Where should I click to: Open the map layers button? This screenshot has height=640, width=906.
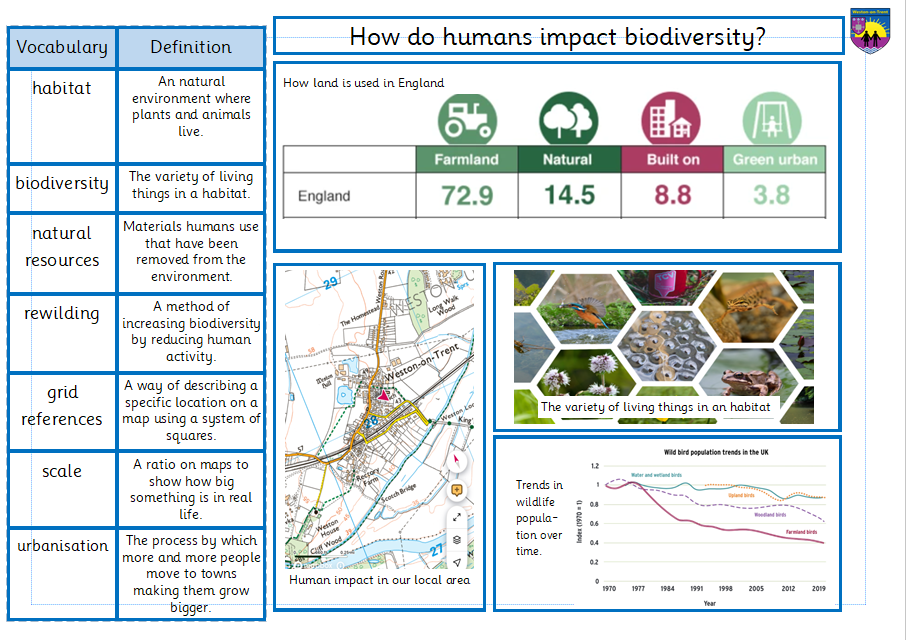tap(457, 539)
